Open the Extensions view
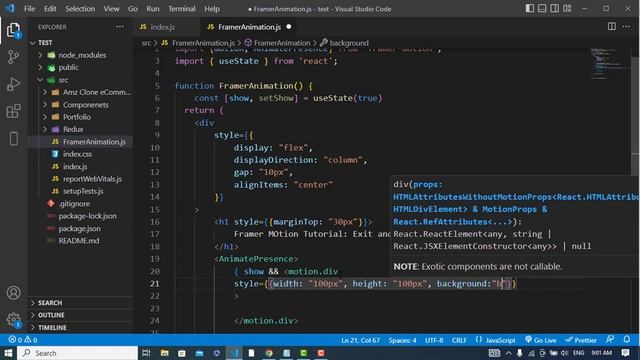The image size is (640, 360). [13, 111]
